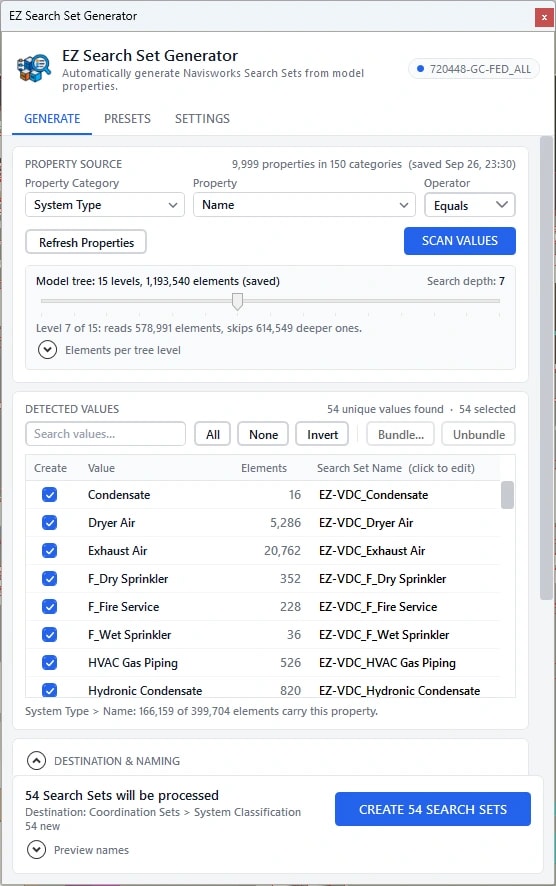556x886 pixels.
Task: Switch to the GENERATE tab
Action: [52, 119]
